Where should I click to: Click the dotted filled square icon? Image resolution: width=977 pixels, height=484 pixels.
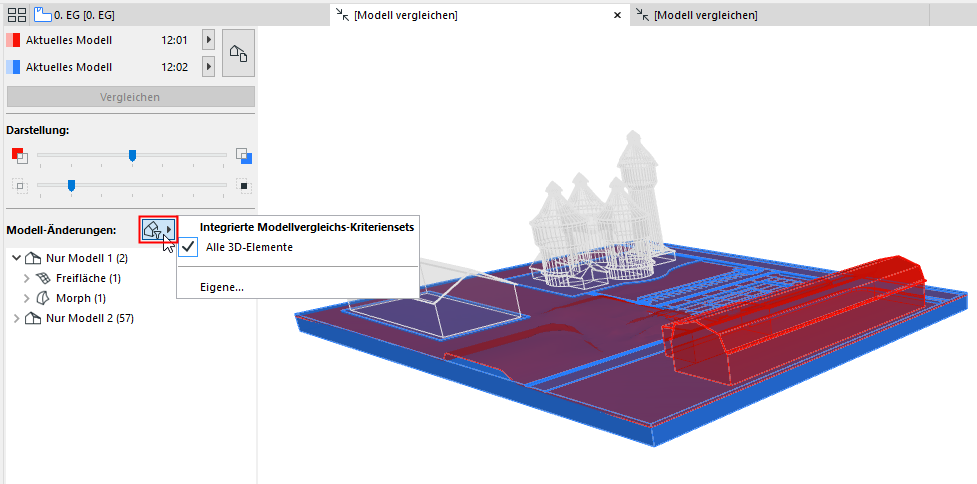244,186
